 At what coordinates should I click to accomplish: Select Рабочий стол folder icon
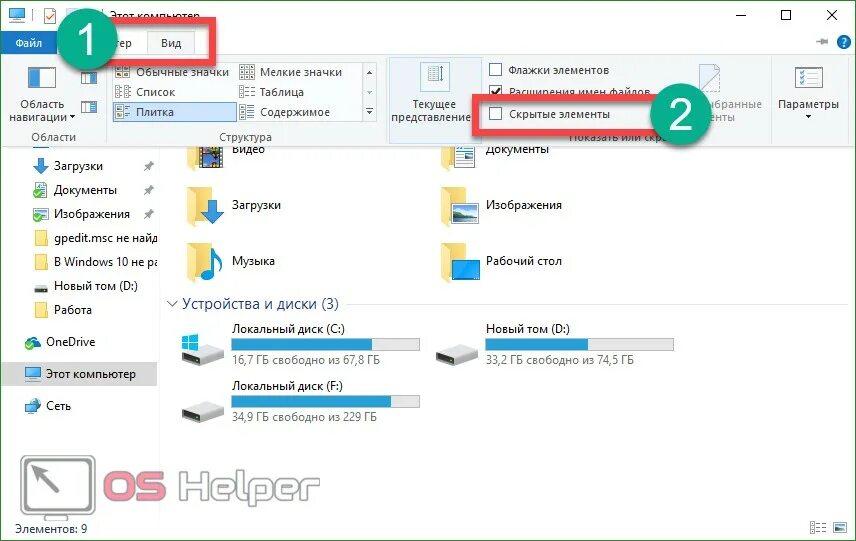tap(460, 263)
